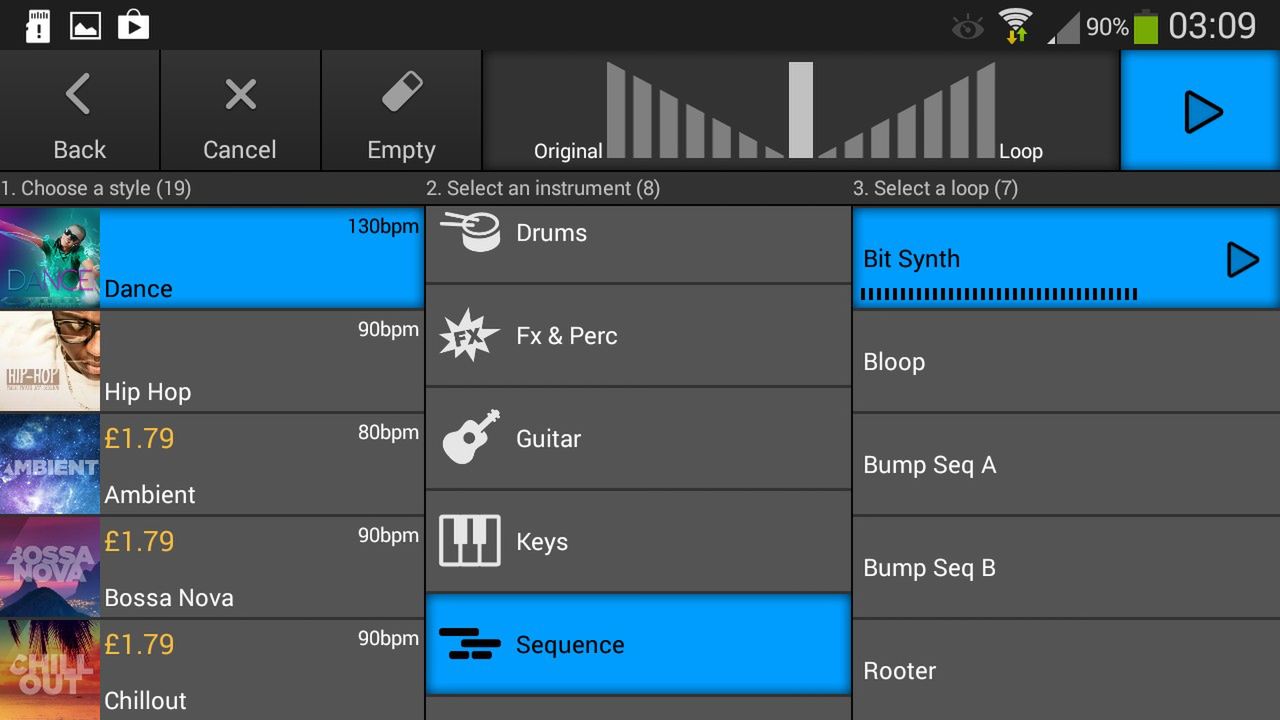1280x720 pixels.
Task: Select the Bloop loop
Action: [x=1066, y=362]
